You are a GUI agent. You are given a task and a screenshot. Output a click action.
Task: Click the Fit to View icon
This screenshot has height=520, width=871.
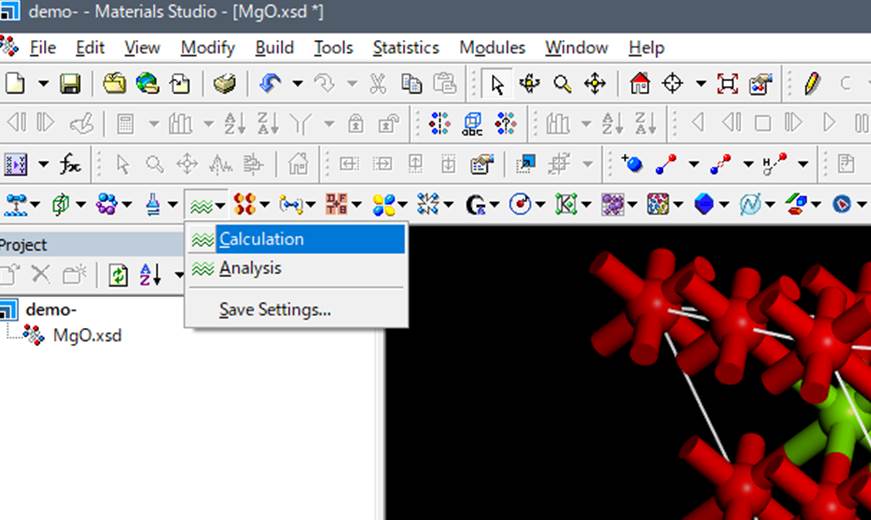(728, 84)
